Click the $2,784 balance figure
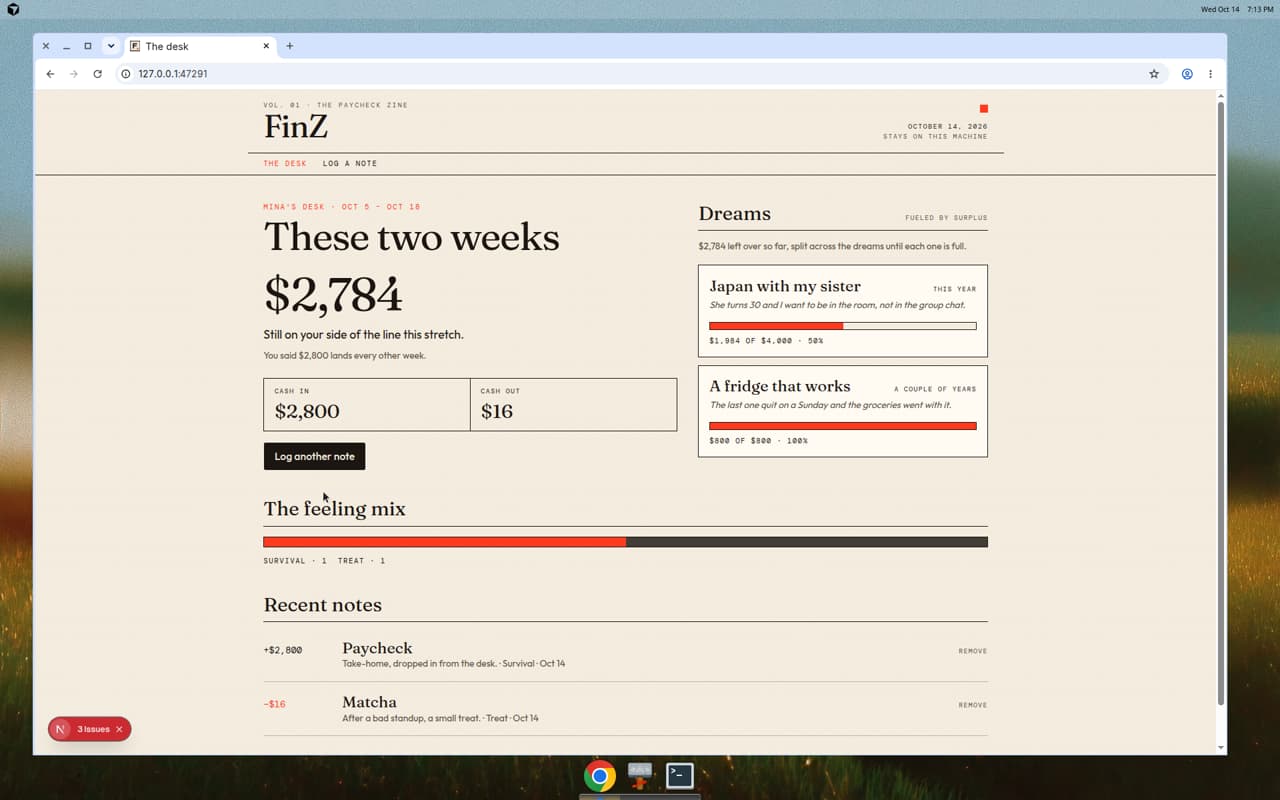 [333, 294]
